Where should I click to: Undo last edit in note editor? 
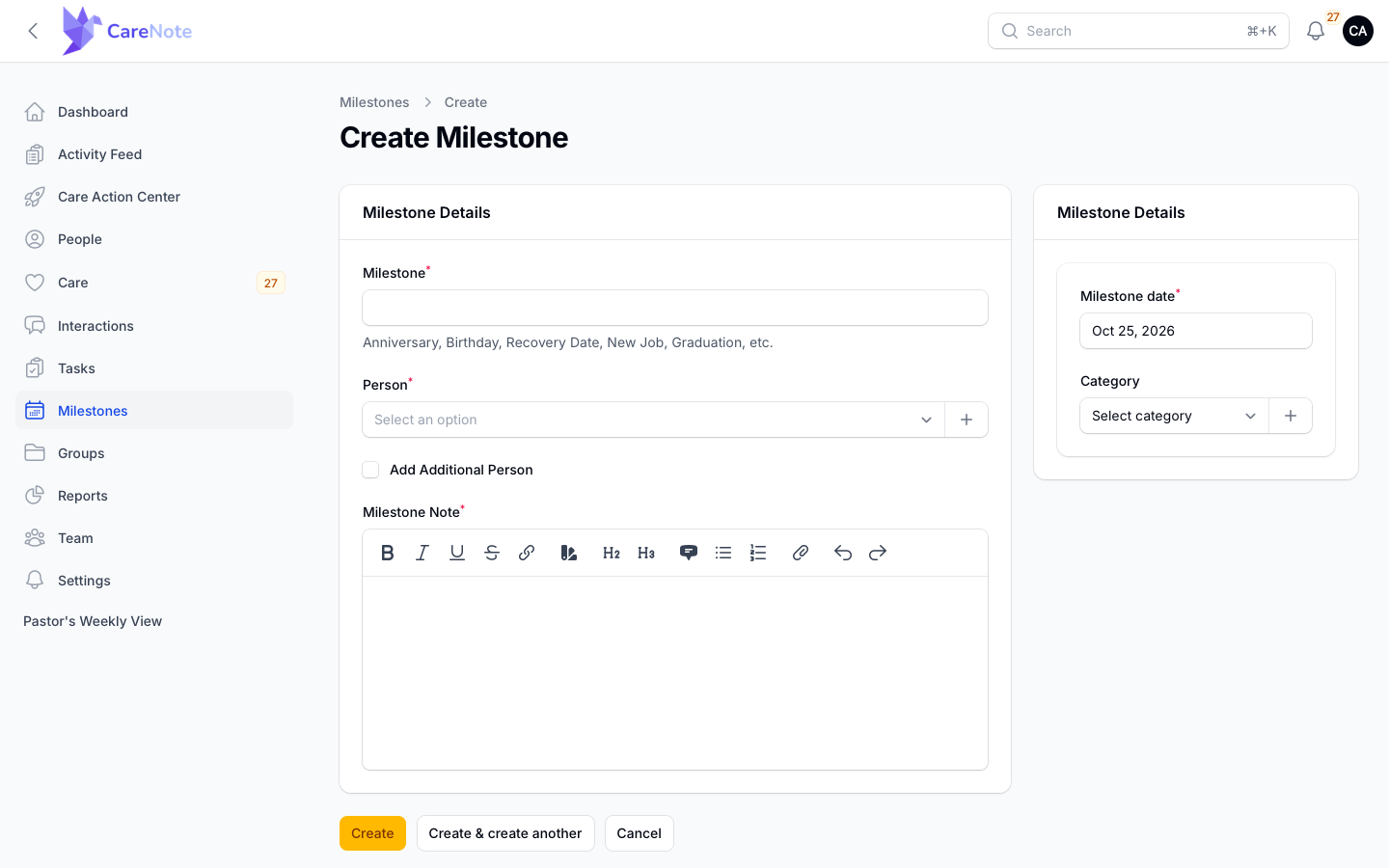(x=843, y=553)
